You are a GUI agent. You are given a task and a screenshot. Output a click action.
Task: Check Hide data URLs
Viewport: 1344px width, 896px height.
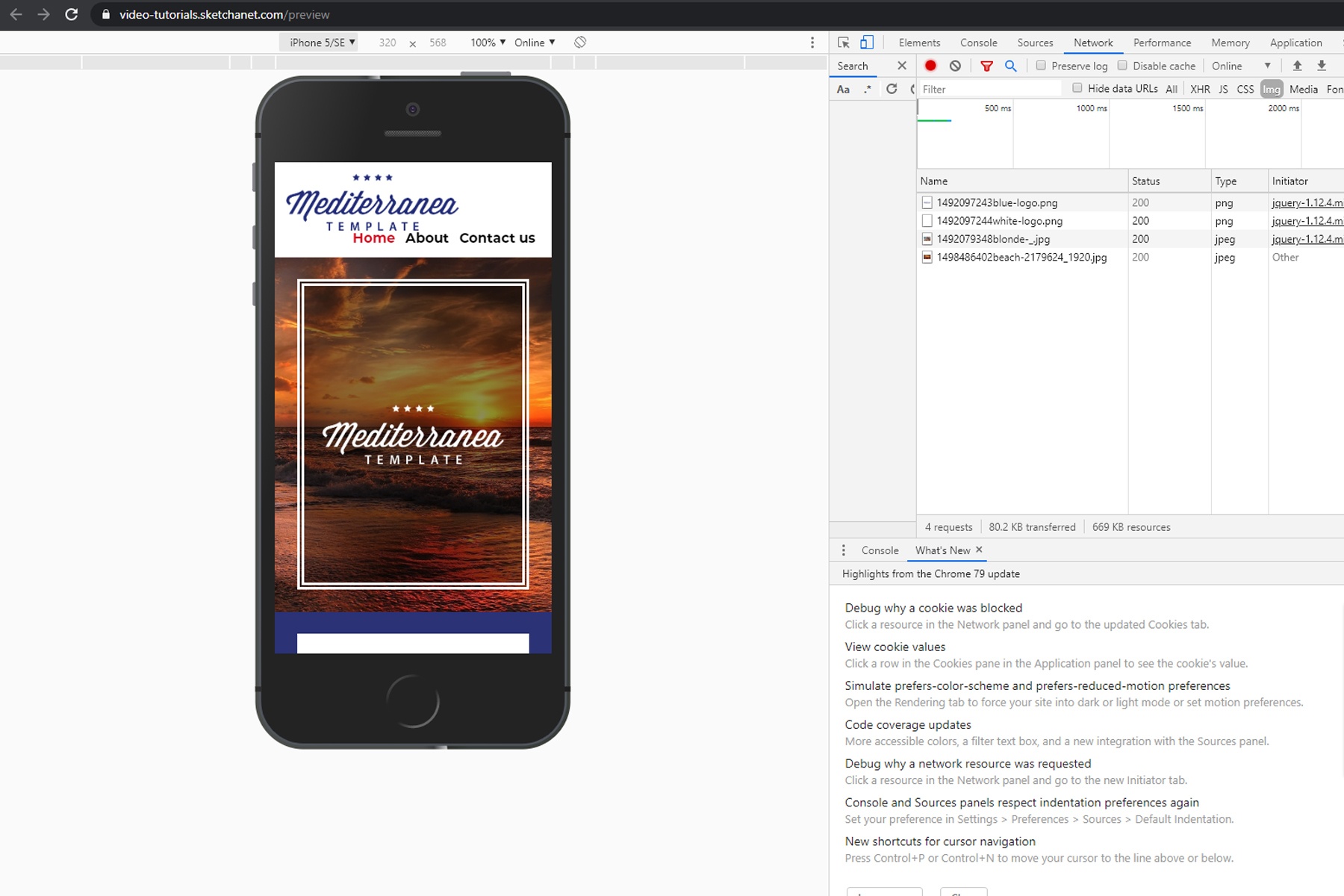[1077, 88]
